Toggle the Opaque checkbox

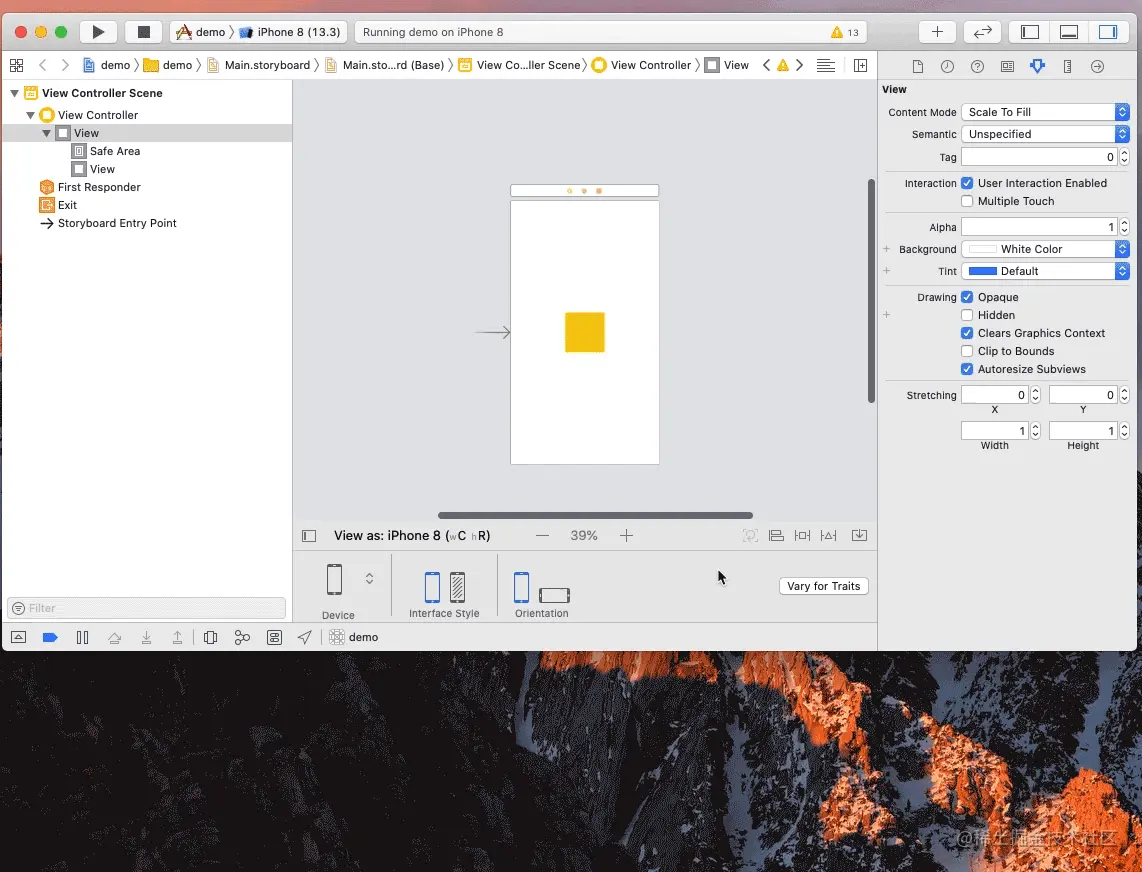click(967, 297)
